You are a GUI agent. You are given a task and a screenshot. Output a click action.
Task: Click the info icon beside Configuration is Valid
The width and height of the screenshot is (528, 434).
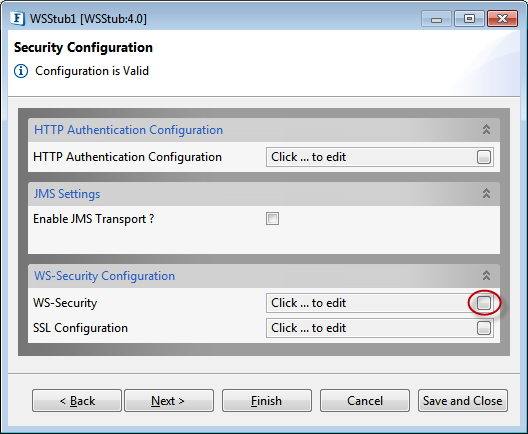[x=21, y=71]
